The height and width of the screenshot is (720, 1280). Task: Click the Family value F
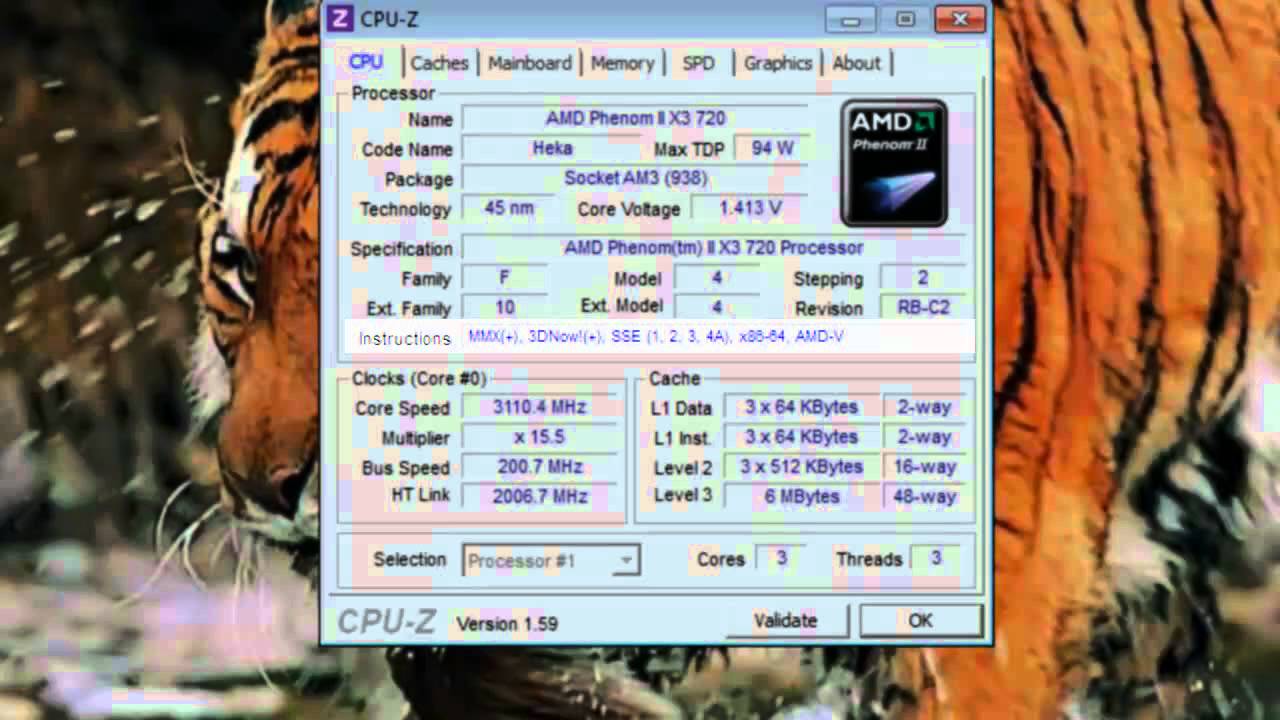pyautogui.click(x=505, y=277)
